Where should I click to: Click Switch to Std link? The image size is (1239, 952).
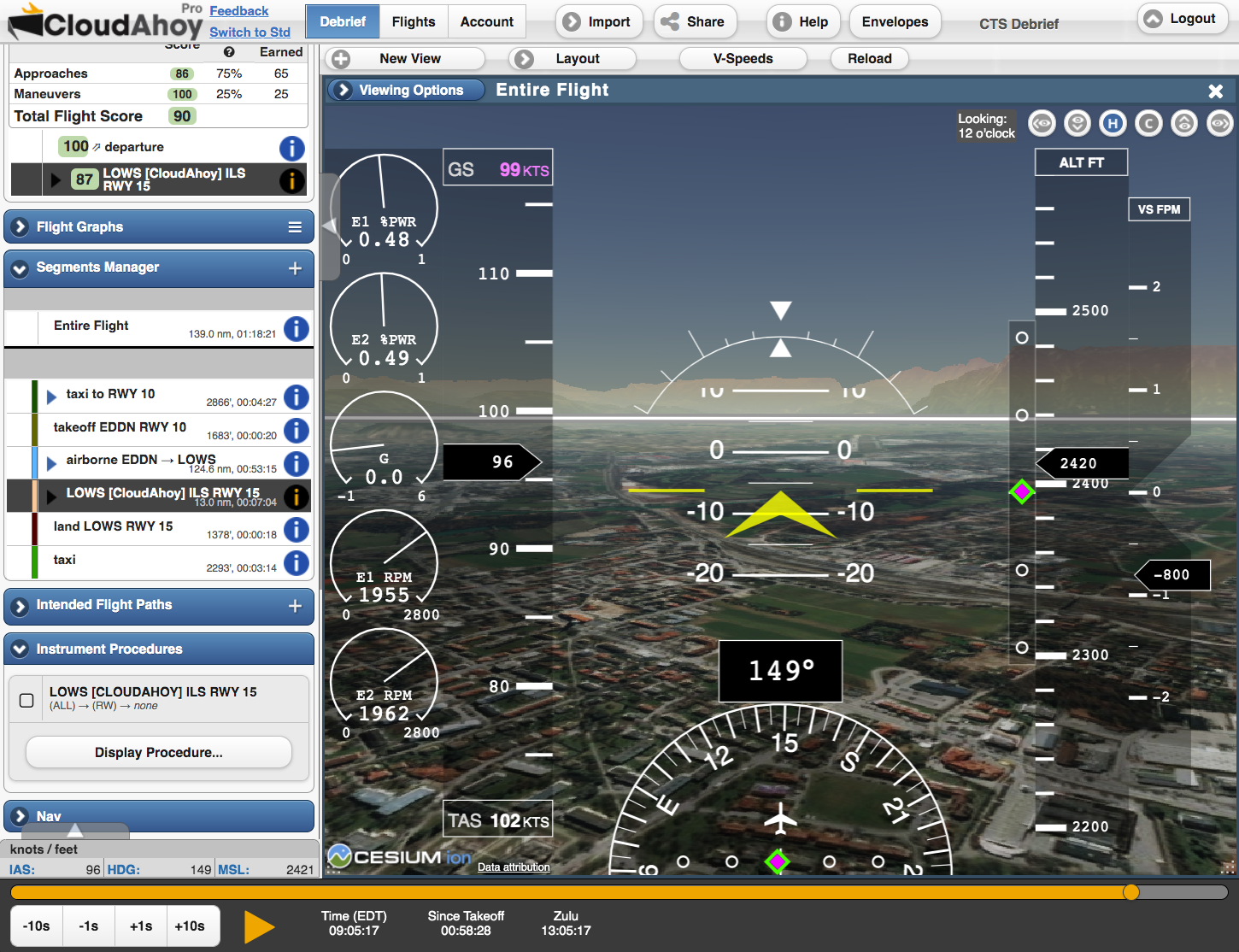[250, 32]
